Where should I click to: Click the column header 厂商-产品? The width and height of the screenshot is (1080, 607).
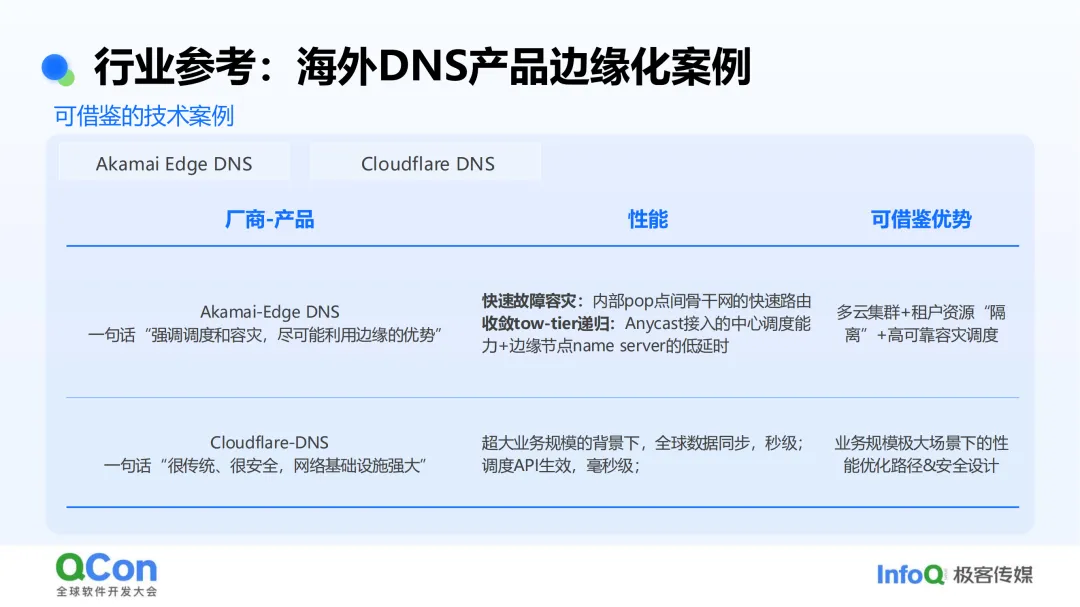pyautogui.click(x=269, y=219)
